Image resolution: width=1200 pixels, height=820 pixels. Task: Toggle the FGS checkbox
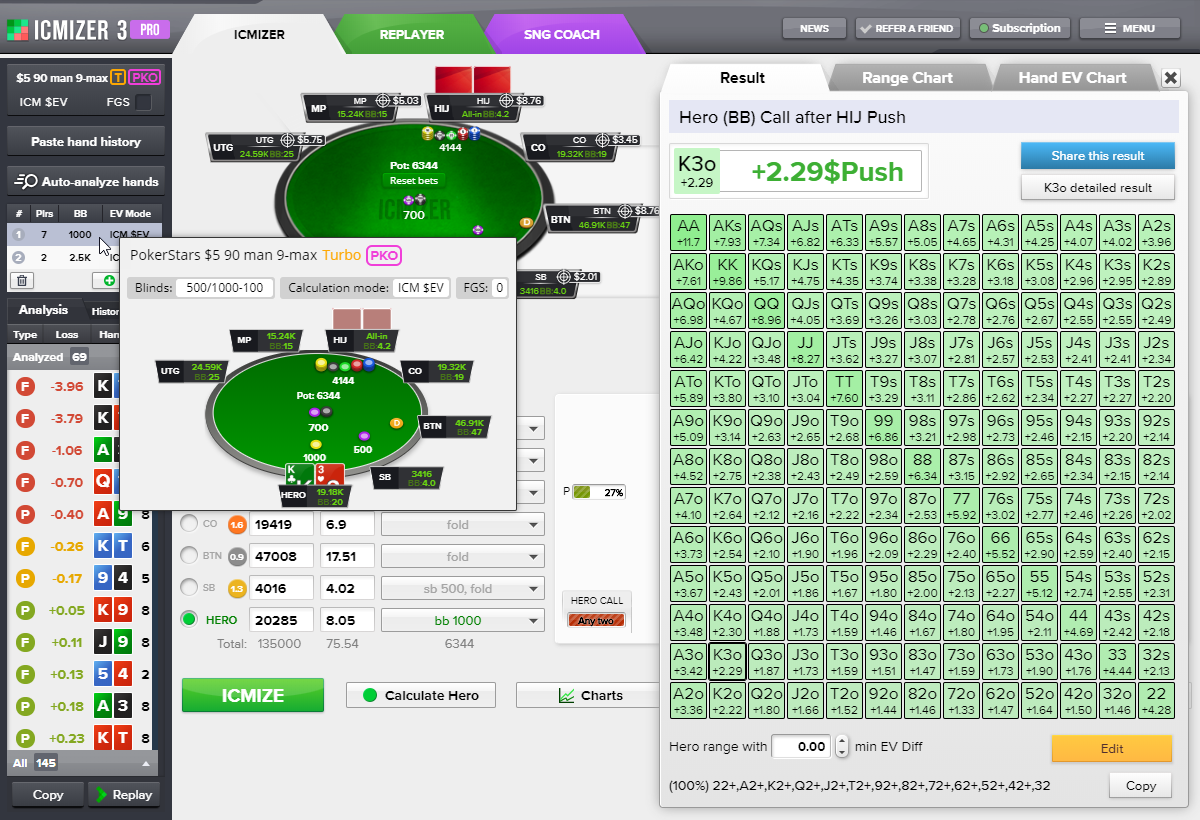(x=144, y=102)
